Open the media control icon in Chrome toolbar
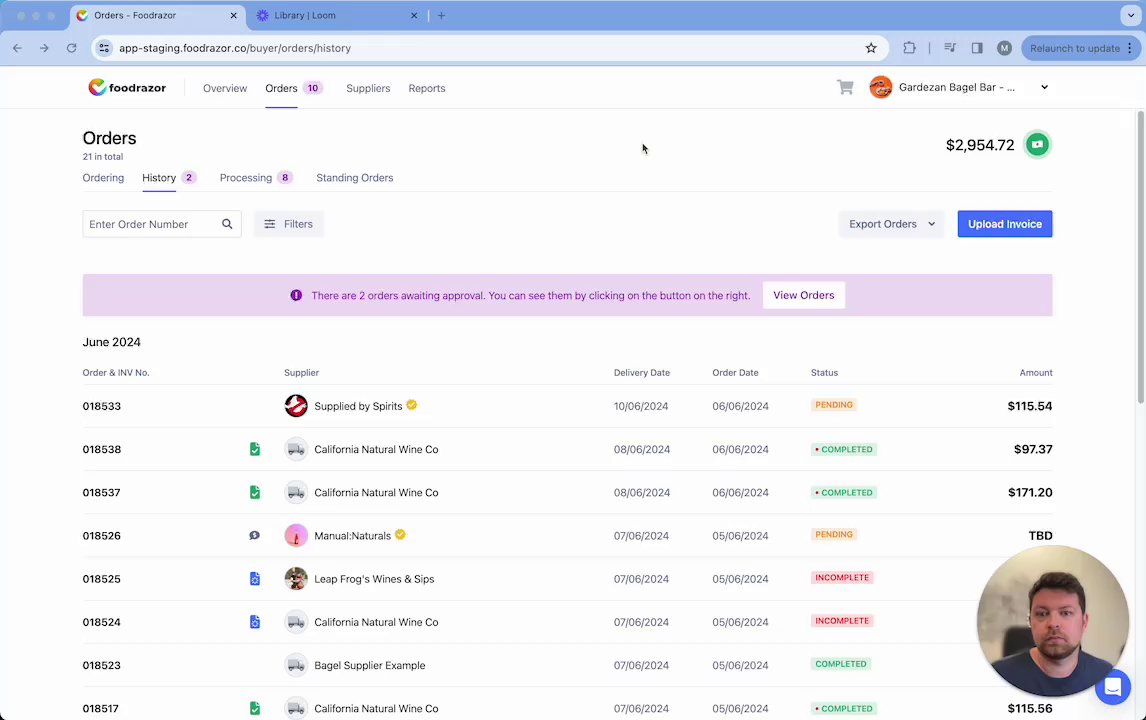Screen dimensions: 1146x720 click(950, 48)
